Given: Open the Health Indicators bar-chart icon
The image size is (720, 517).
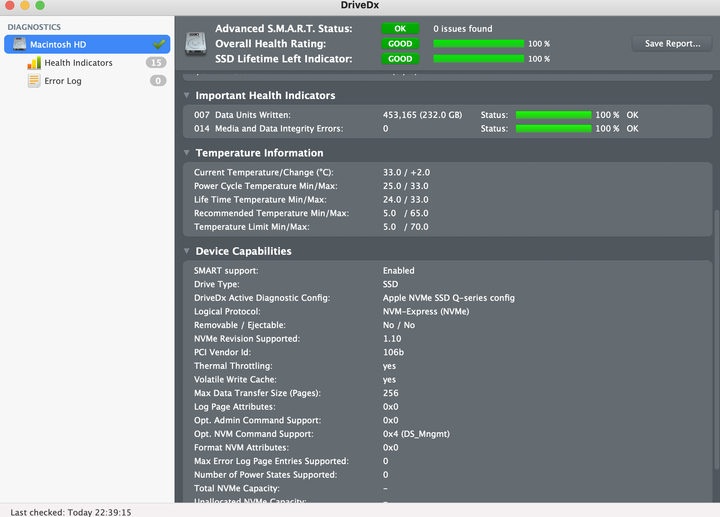Looking at the screenshot, I should click(34, 63).
